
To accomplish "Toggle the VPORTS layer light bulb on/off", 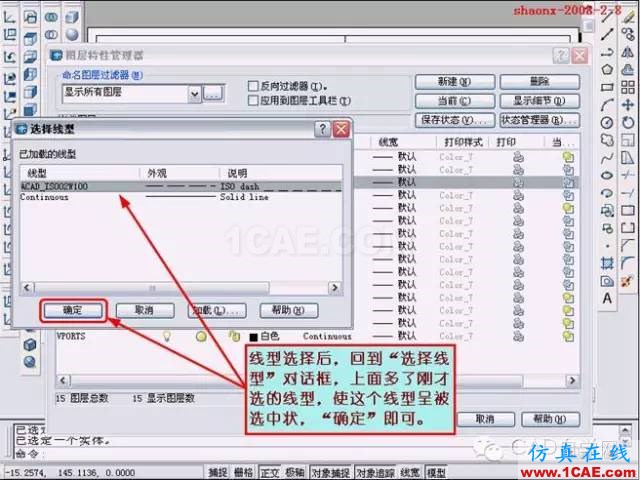I will [x=167, y=336].
